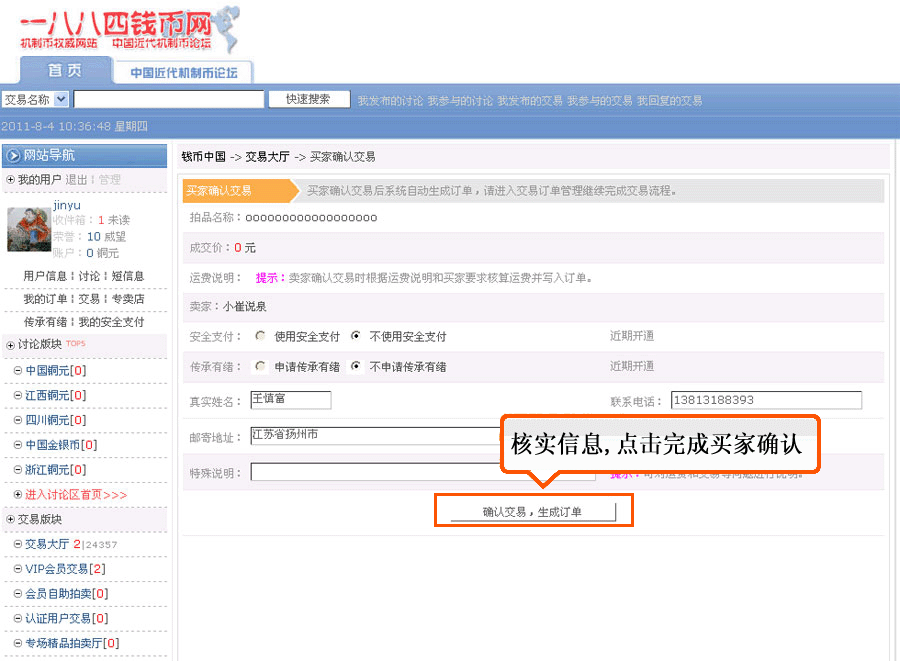Open 我发布的交易 link in top bar
900x661 pixels.
coord(529,101)
